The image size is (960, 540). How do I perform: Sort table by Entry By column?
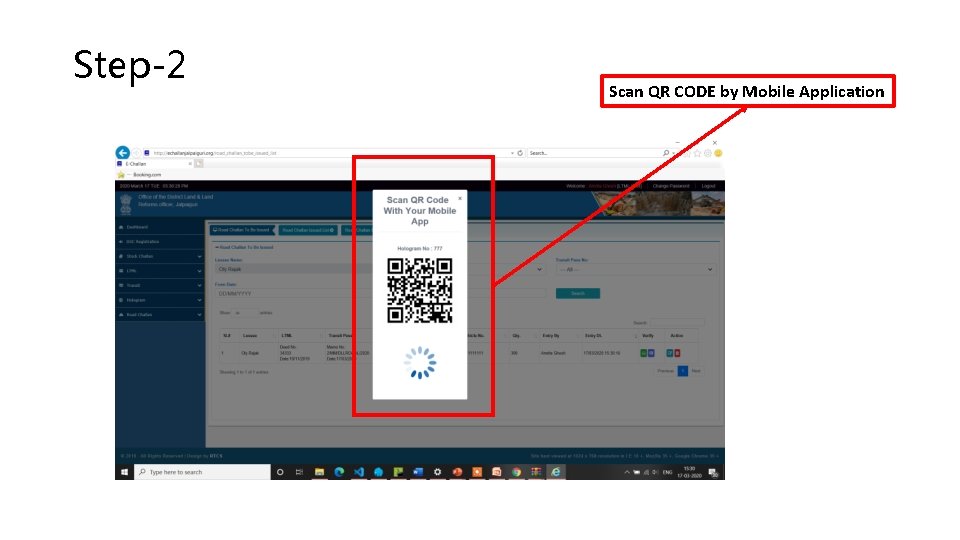(x=550, y=336)
